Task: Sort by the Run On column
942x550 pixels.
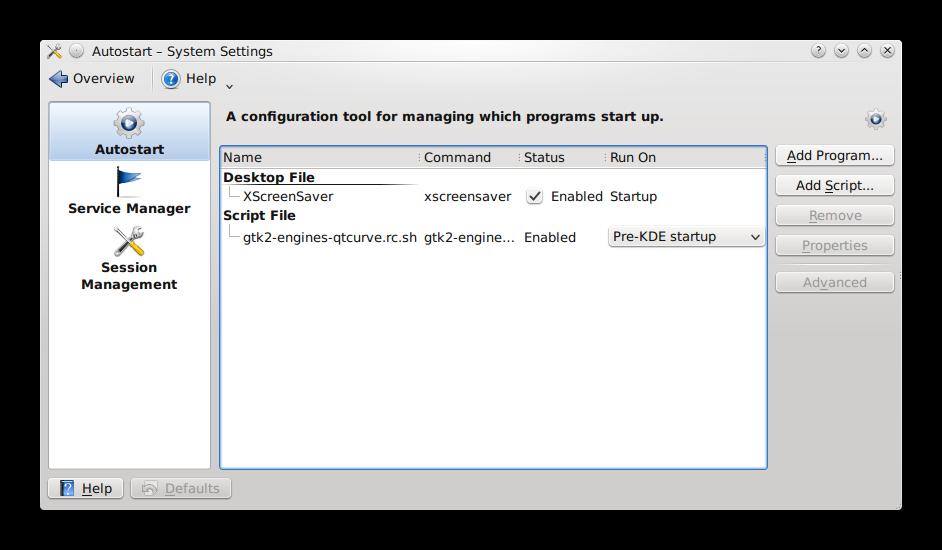Action: click(685, 157)
